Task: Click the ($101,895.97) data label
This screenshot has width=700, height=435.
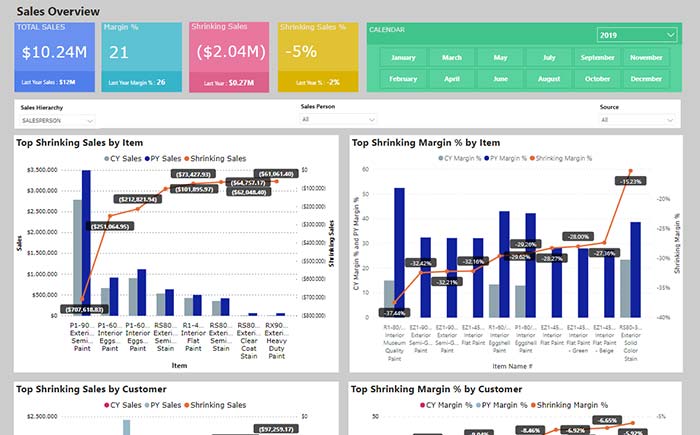Action: (x=194, y=189)
